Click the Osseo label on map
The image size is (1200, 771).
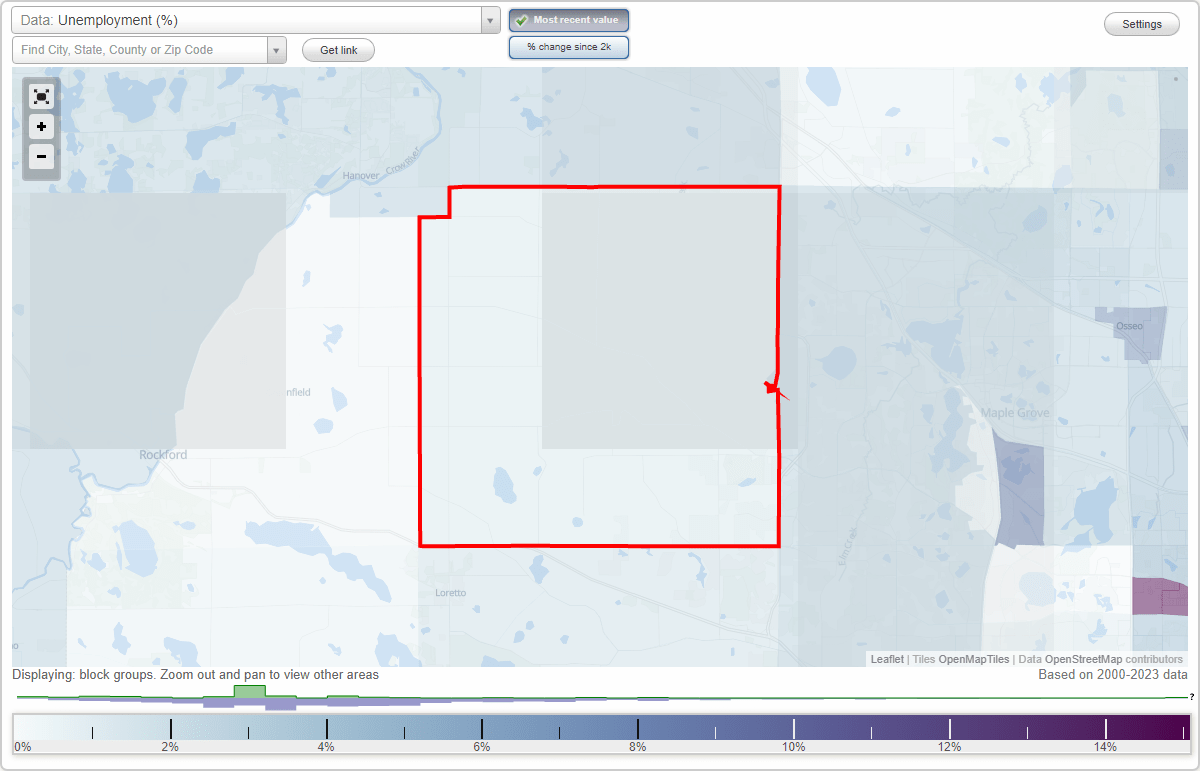point(1129,326)
